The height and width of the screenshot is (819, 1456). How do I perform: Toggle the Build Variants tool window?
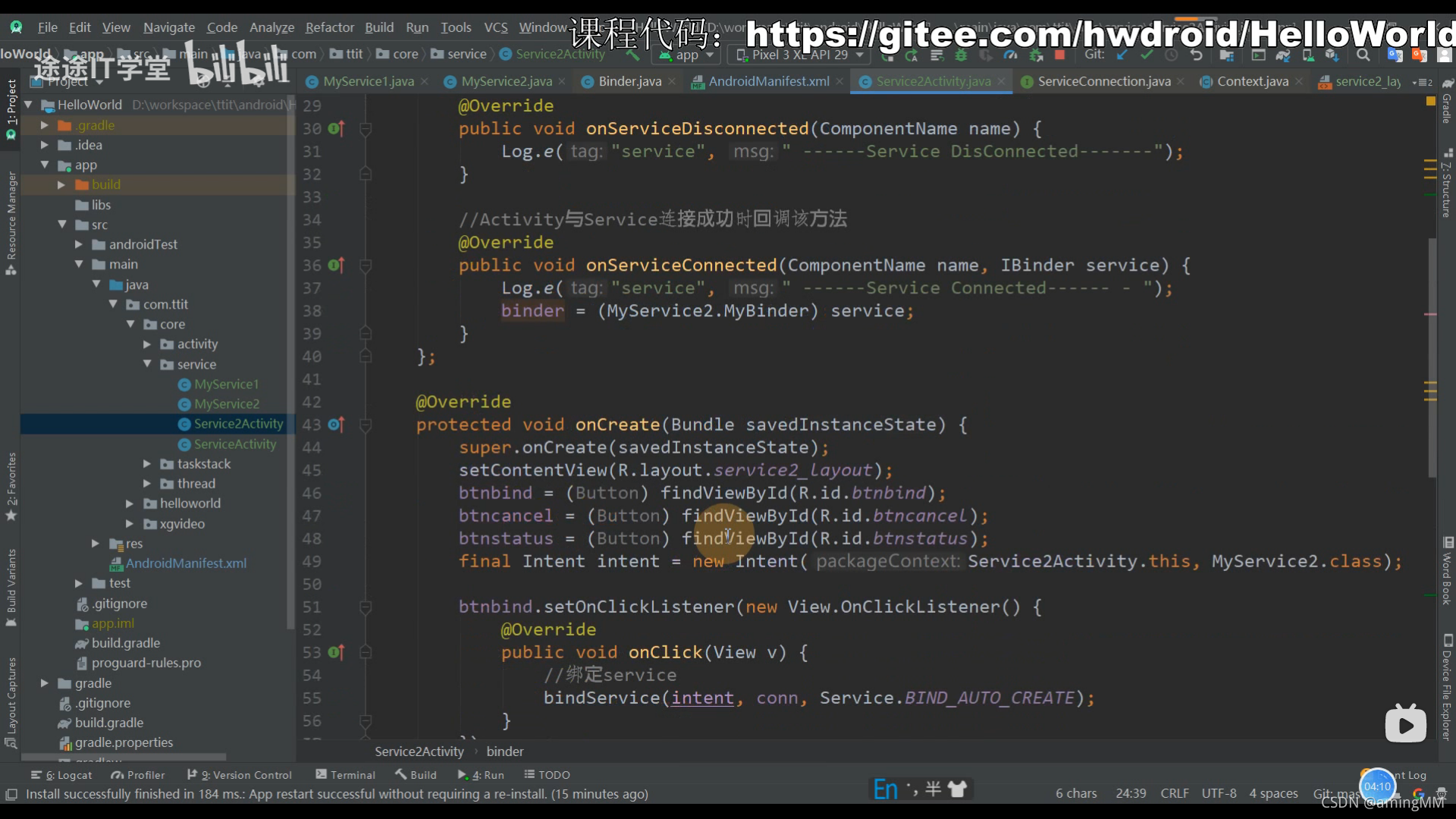point(11,588)
